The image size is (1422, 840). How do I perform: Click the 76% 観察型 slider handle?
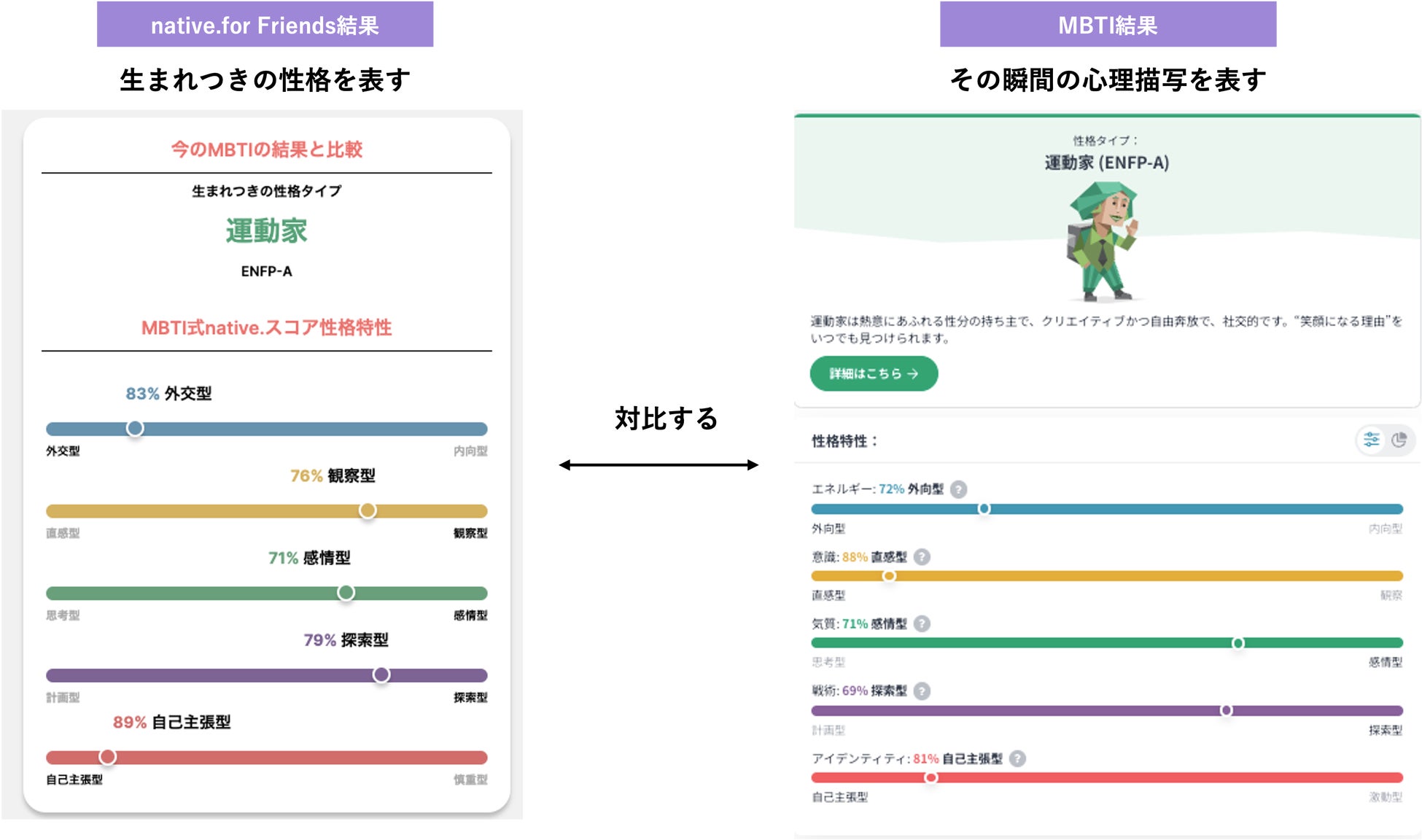pyautogui.click(x=368, y=510)
